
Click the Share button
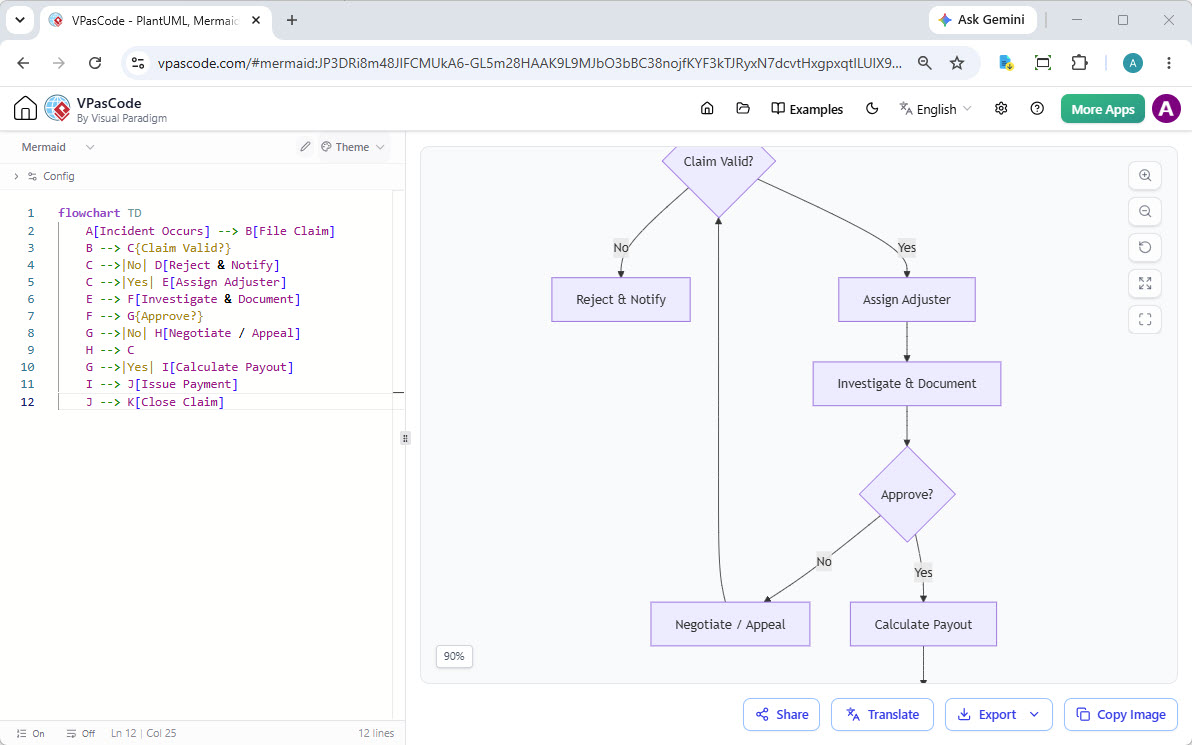click(x=781, y=714)
